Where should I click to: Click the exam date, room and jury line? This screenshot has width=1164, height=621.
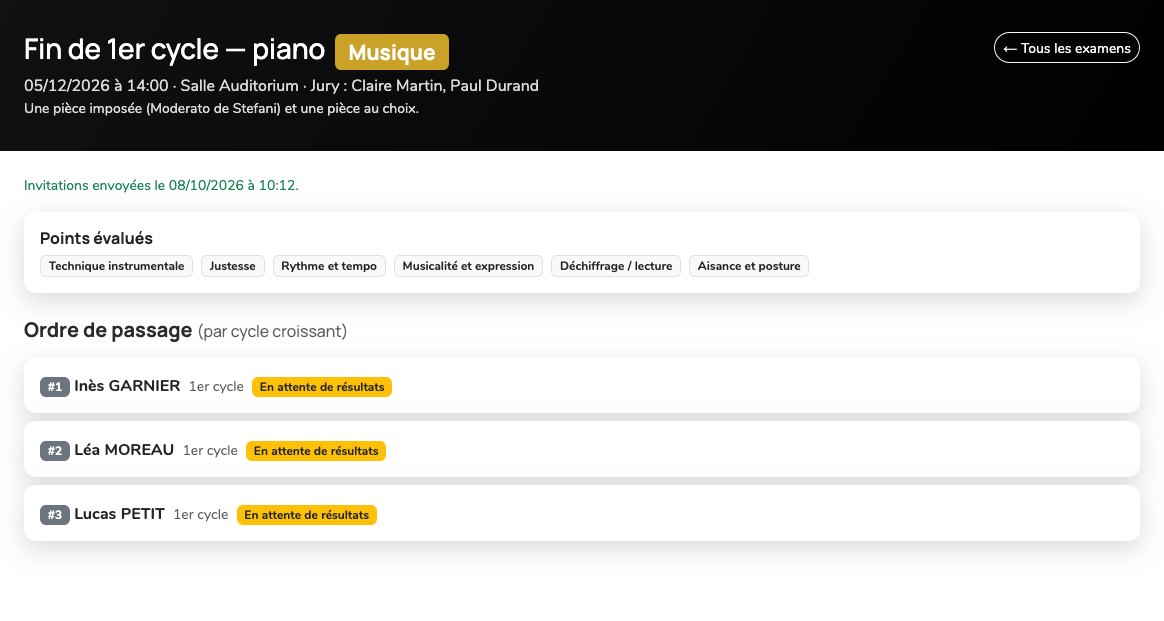(281, 85)
